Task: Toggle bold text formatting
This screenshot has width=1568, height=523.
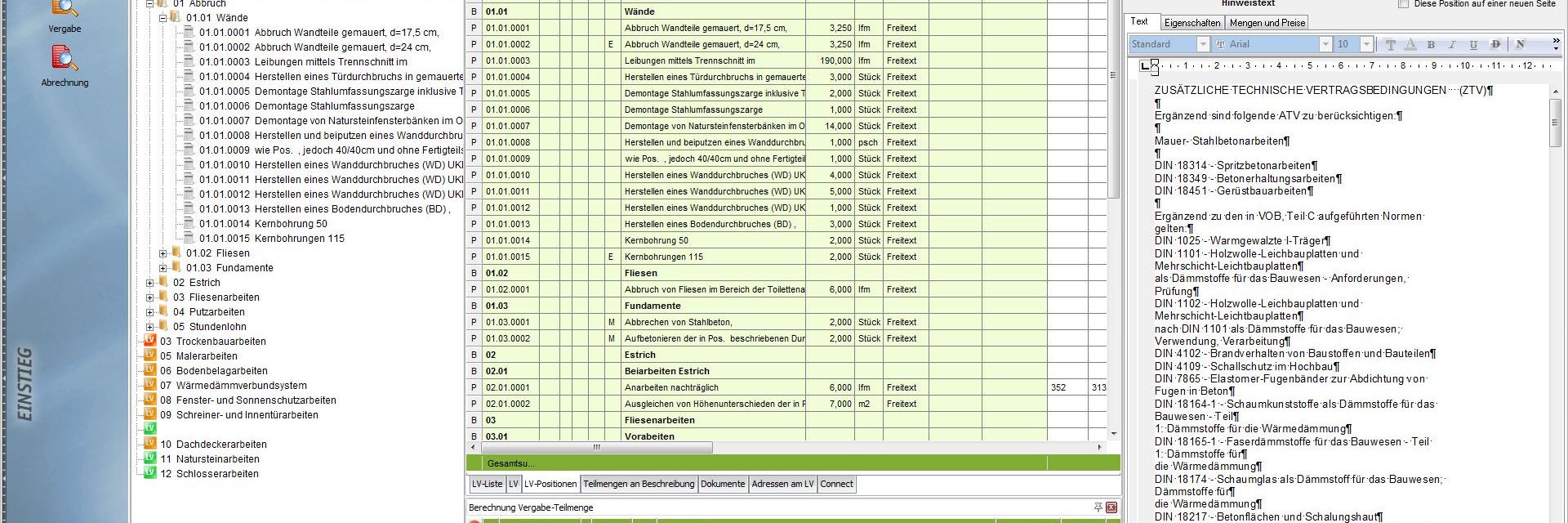Action: tap(1431, 45)
